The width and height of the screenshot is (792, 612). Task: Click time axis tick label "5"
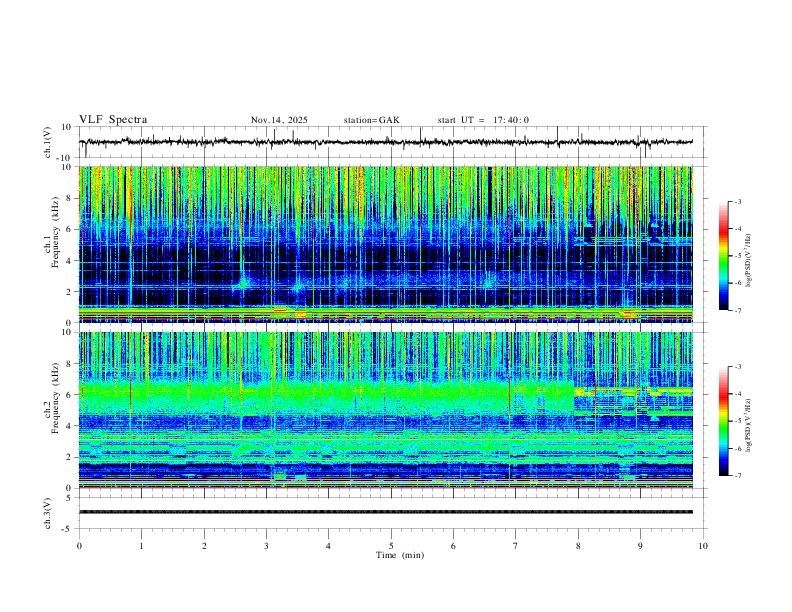coord(391,546)
